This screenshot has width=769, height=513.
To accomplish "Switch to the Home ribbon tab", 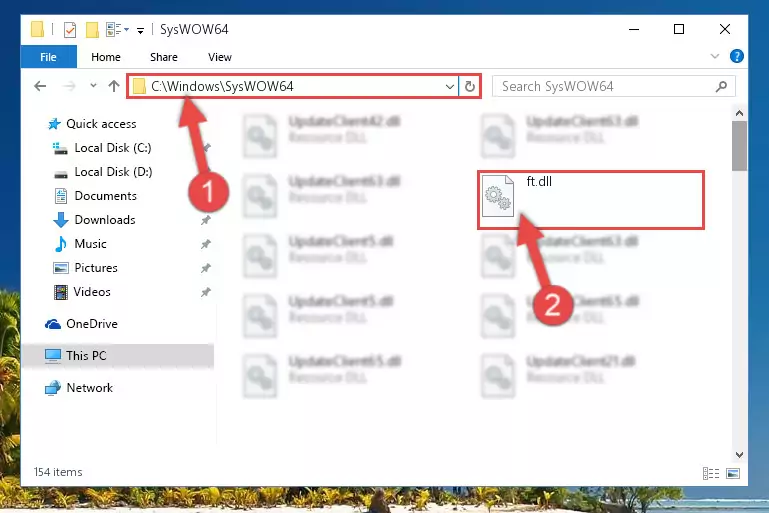I will click(x=105, y=57).
